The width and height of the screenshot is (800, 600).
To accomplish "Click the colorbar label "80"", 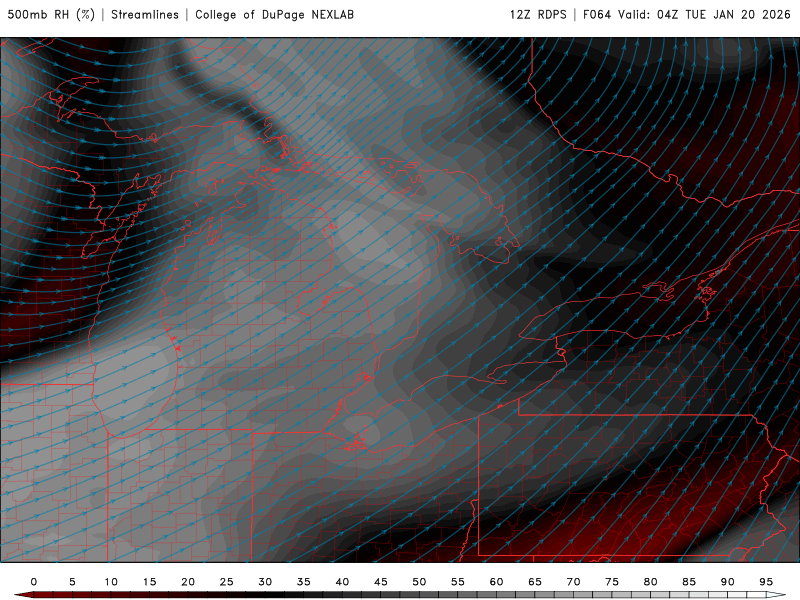I will pos(651,582).
